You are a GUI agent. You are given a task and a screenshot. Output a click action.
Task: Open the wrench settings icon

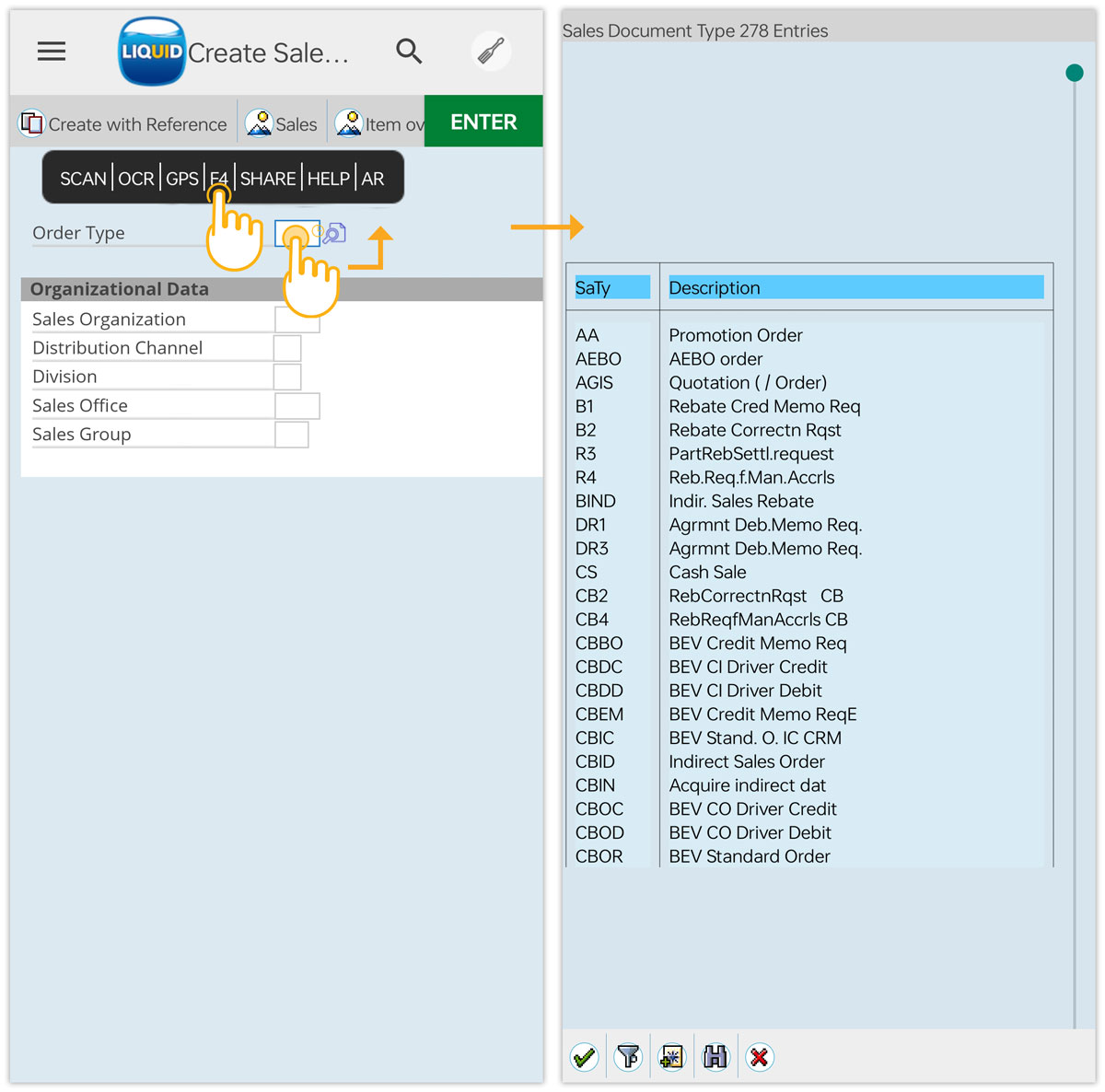pos(491,51)
